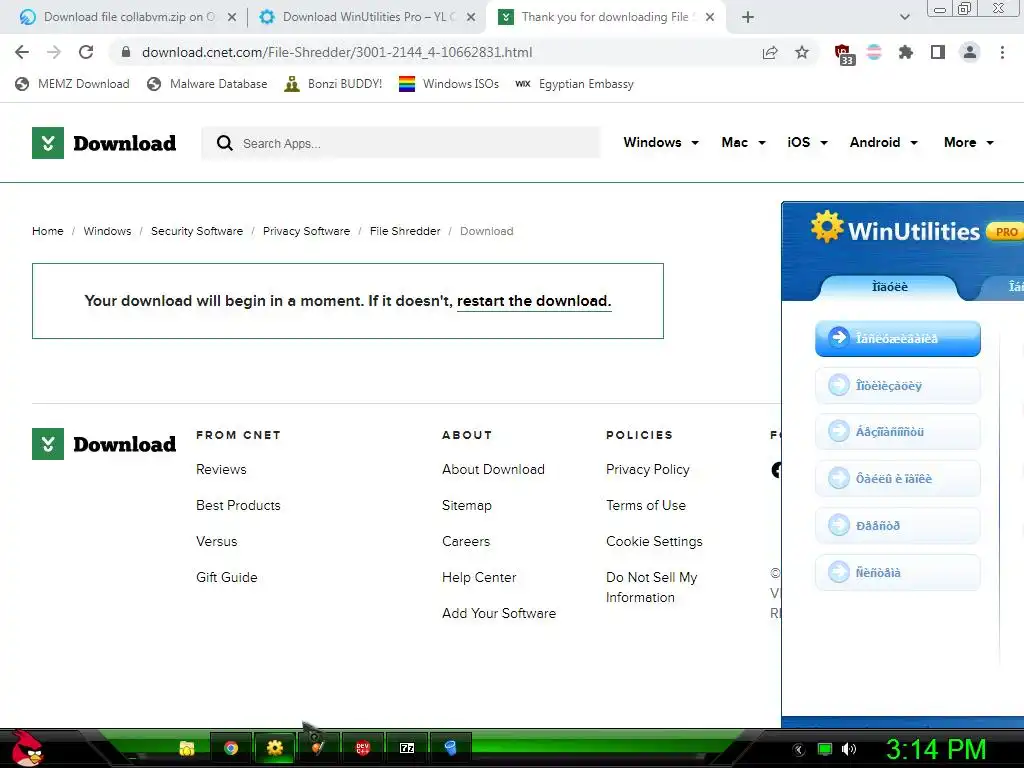Screen dimensions: 1024x768
Task: Switch to the collabvm.zip download tab
Action: [127, 17]
